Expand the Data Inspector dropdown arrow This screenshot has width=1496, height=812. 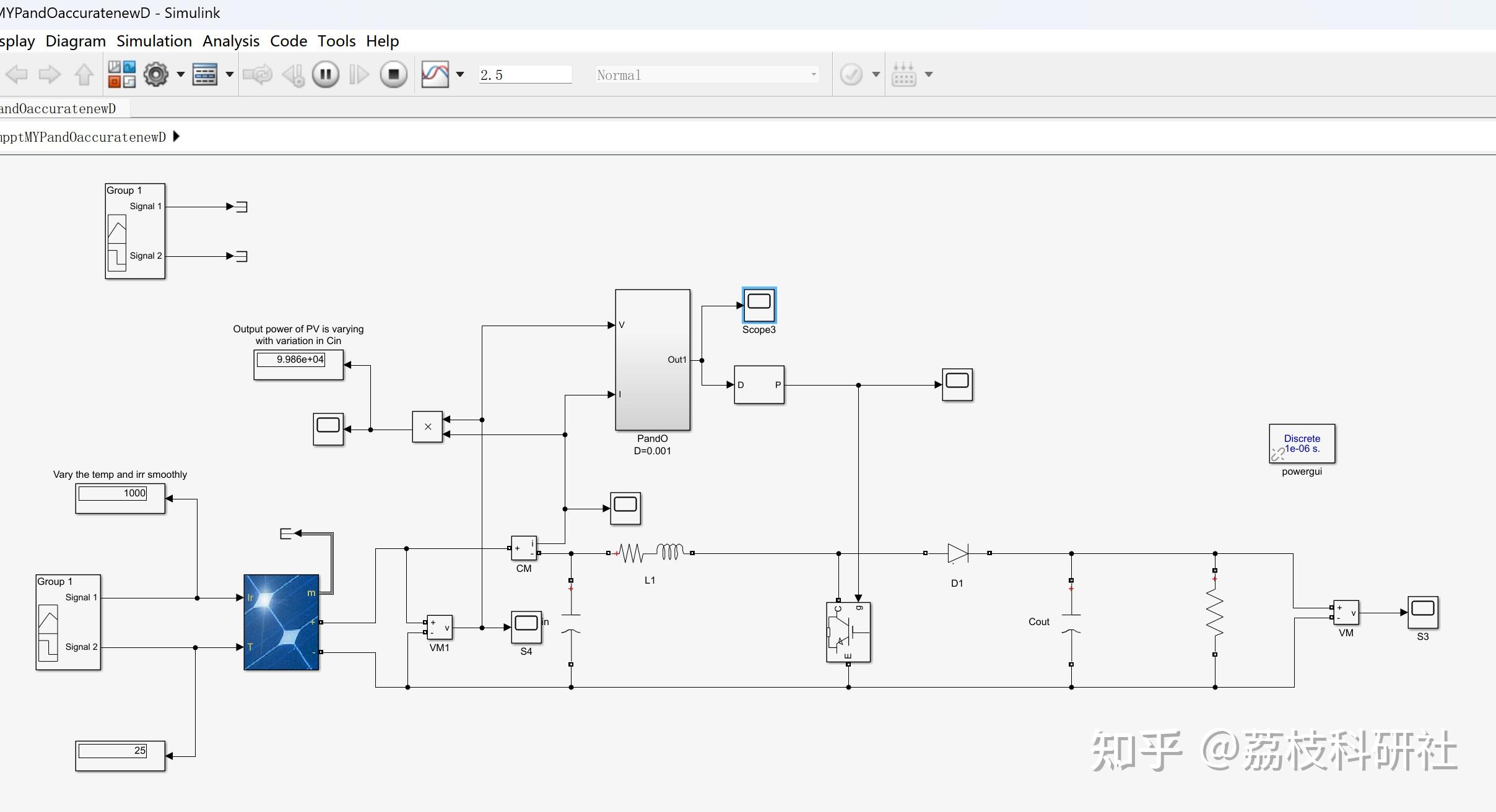460,74
